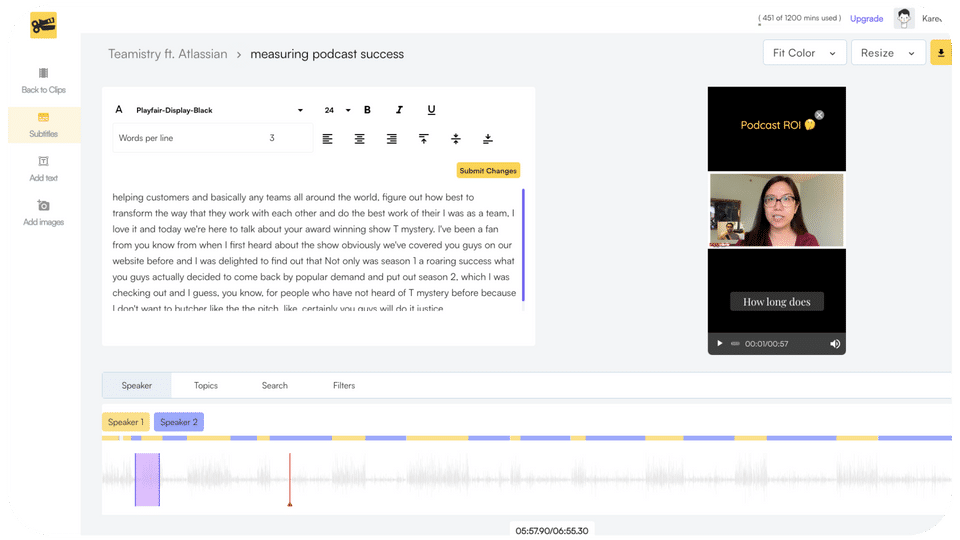960x540 pixels.
Task: Open Add images in sidebar
Action: pos(43,213)
